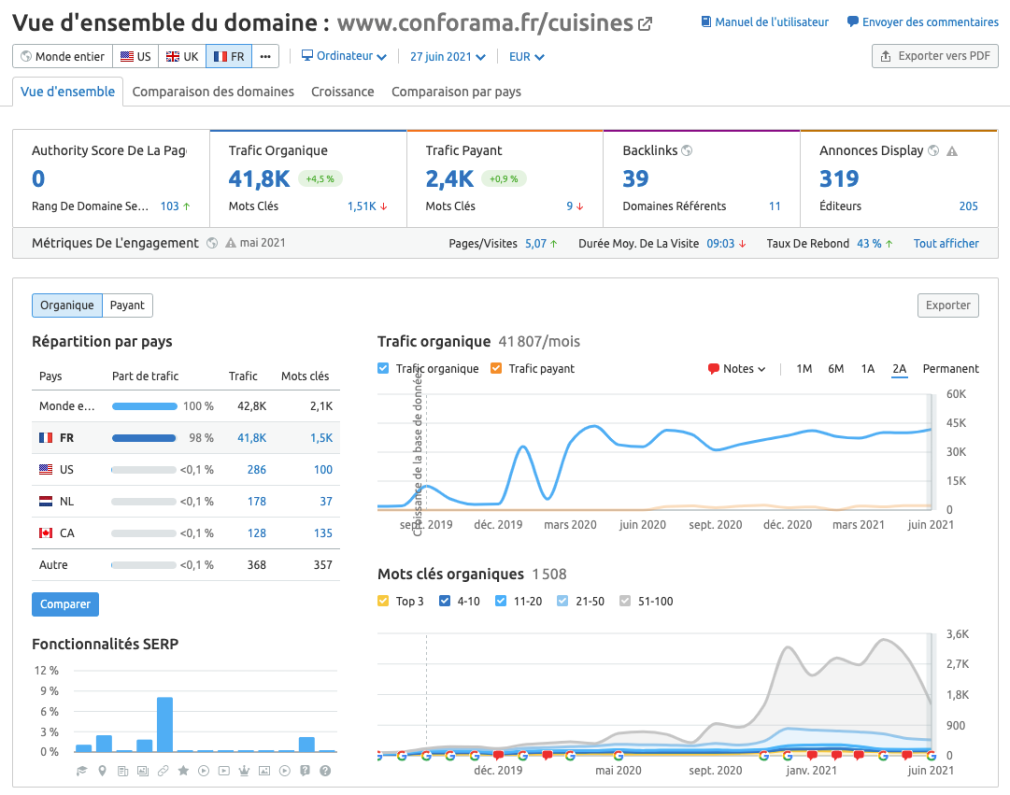Open the Envoyer des commentaires link

coord(922,22)
